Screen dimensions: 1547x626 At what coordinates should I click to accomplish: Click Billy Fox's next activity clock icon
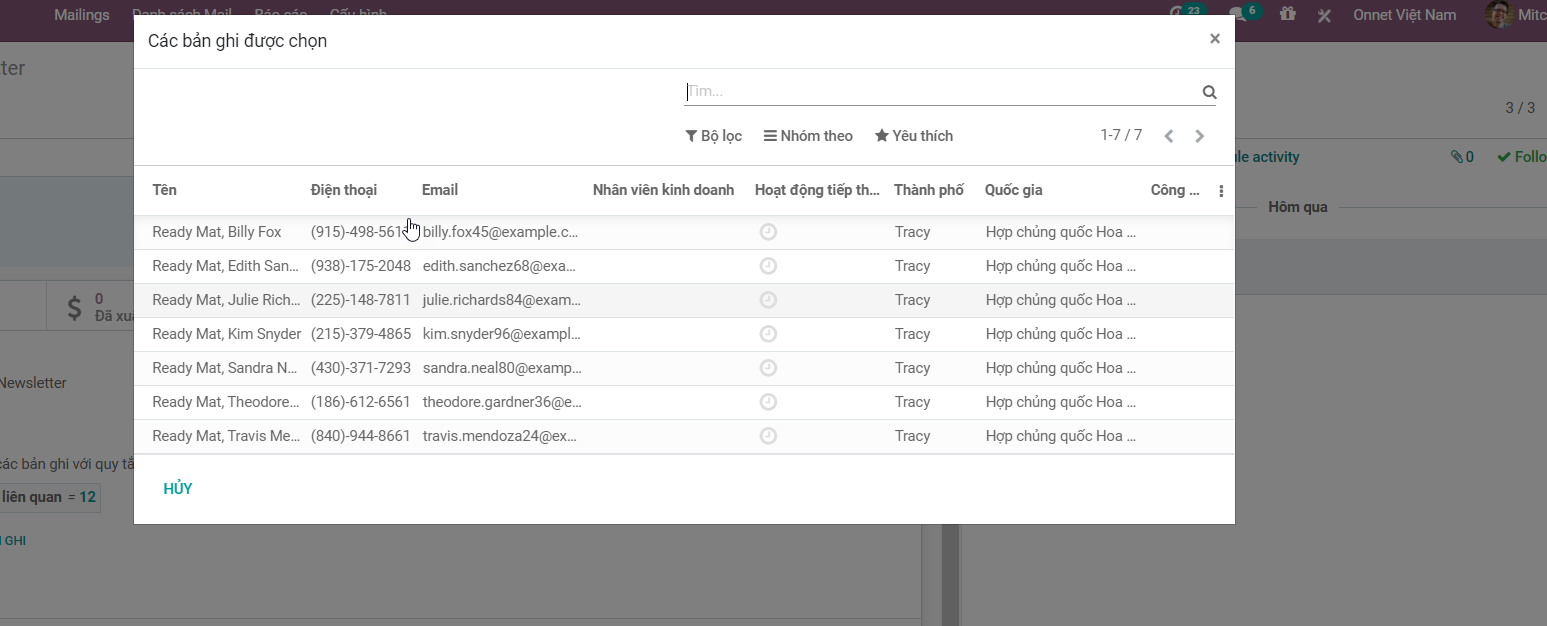click(x=768, y=232)
